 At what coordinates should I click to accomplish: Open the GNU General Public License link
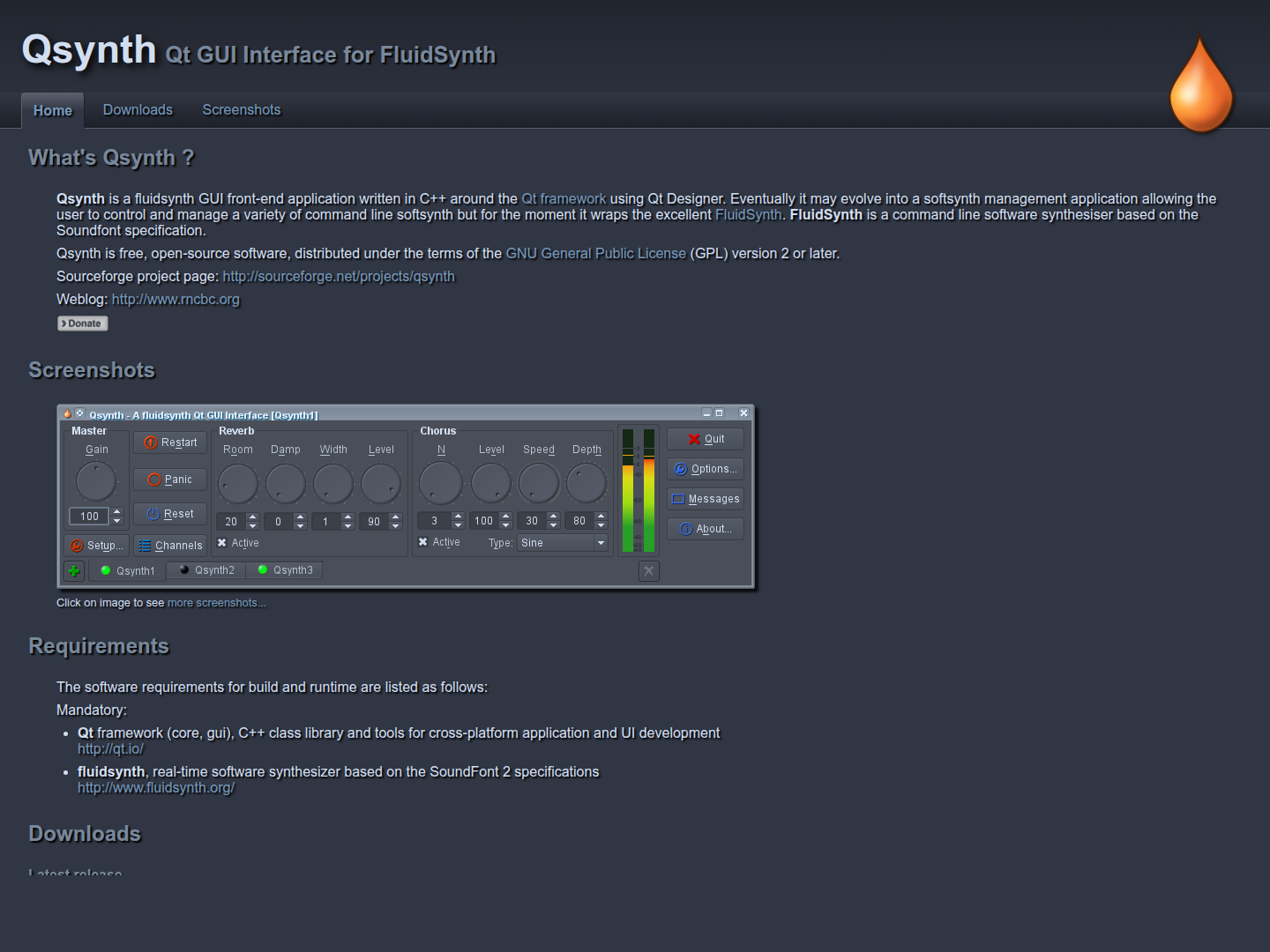[x=596, y=254]
